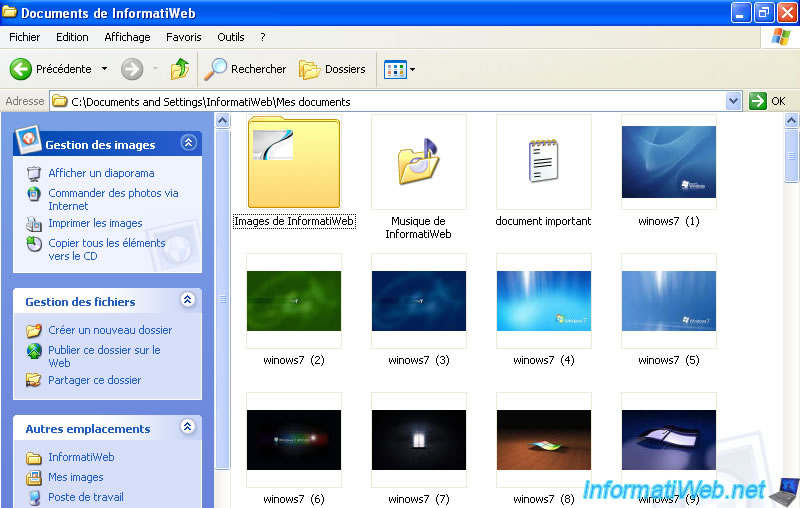
Task: Open the Fichier menu
Action: (x=24, y=37)
